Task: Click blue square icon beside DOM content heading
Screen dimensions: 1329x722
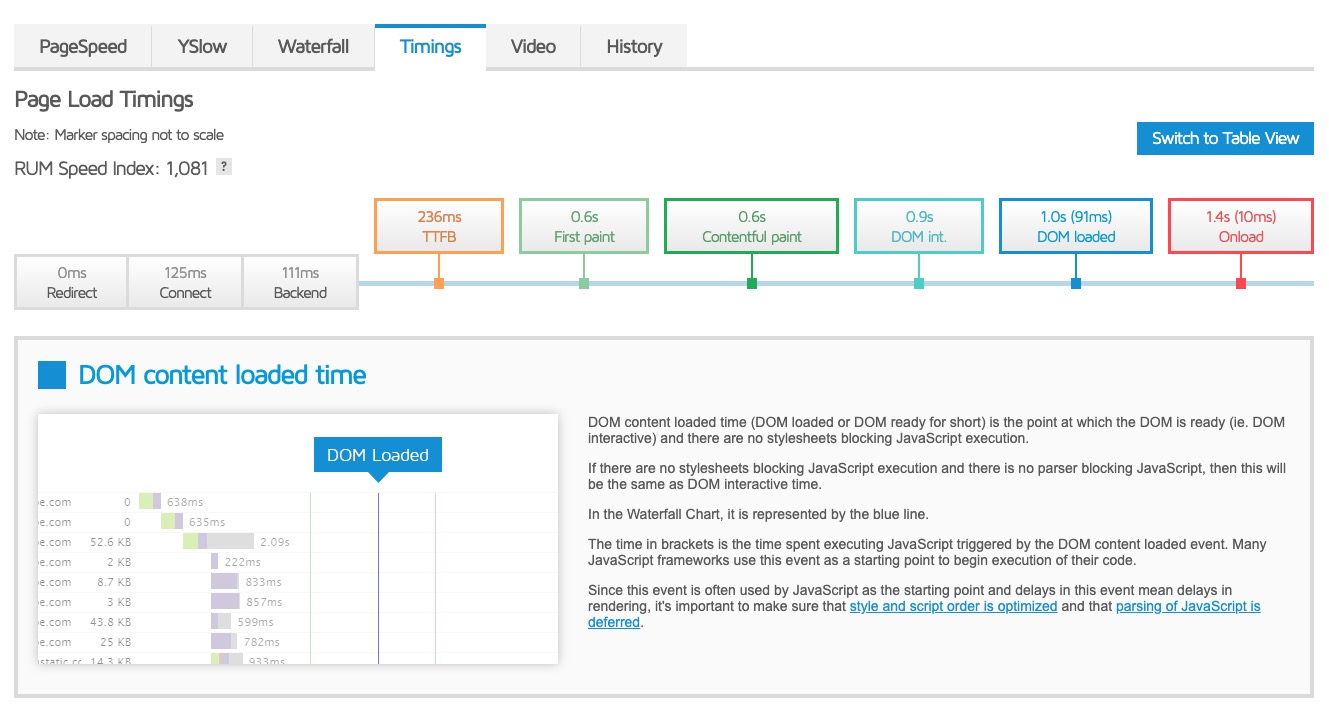Action: pos(51,375)
